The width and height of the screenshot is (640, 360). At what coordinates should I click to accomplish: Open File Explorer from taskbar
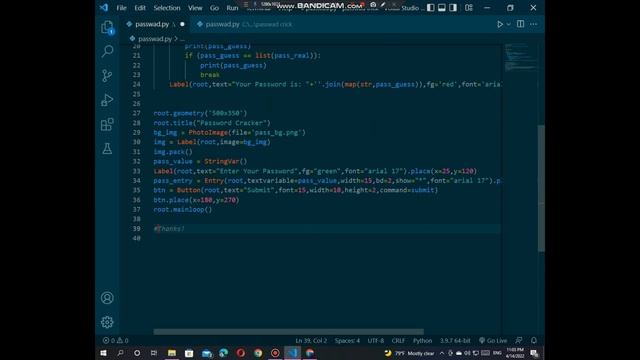[172, 353]
